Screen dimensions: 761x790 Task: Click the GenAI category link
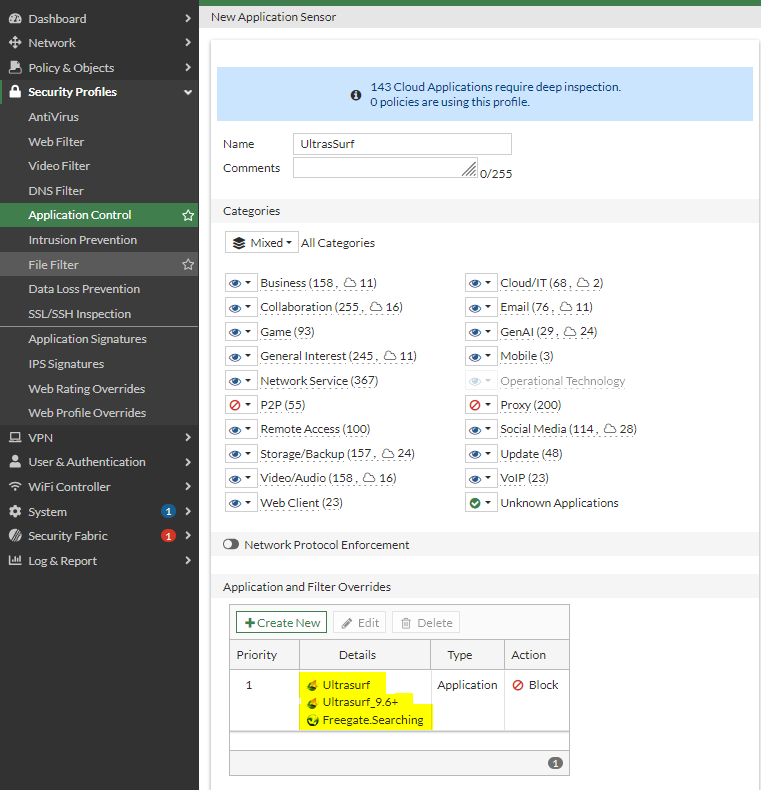(x=548, y=332)
